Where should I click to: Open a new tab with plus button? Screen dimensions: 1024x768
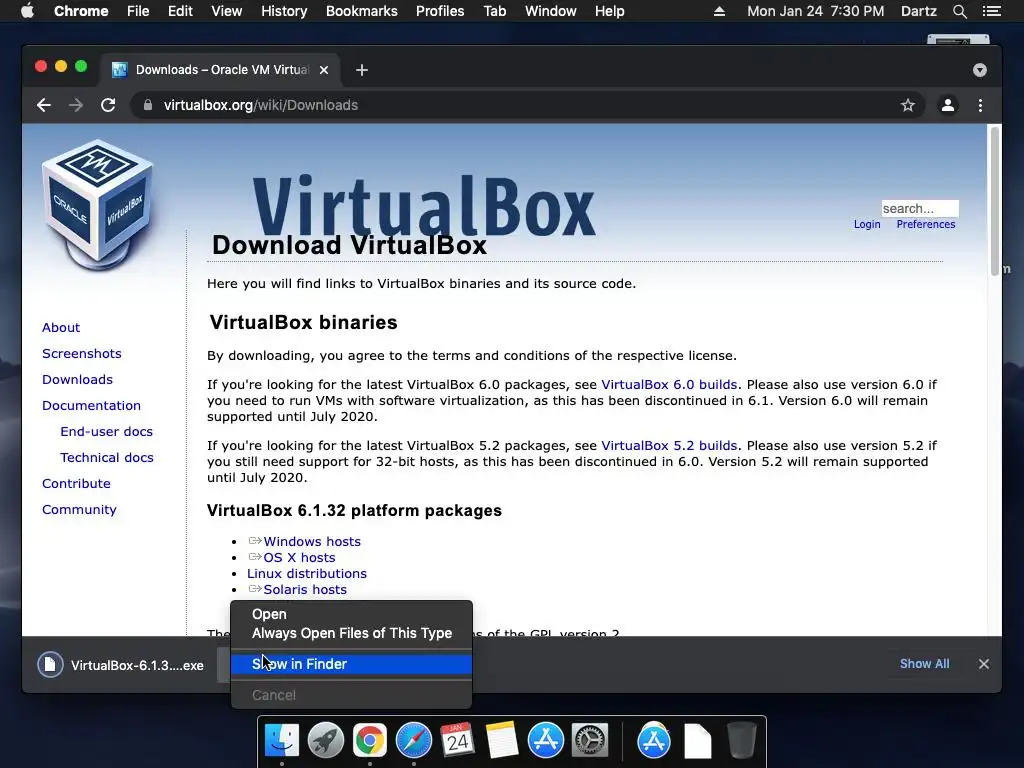click(362, 70)
